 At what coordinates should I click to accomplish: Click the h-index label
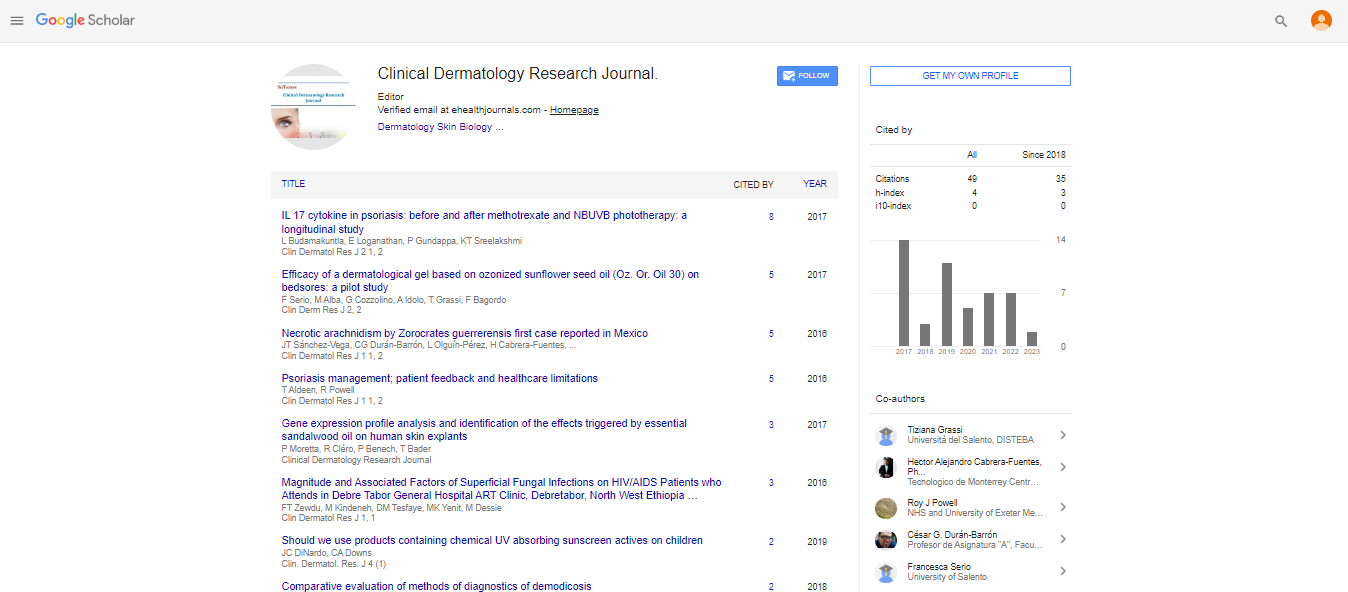tap(890, 193)
